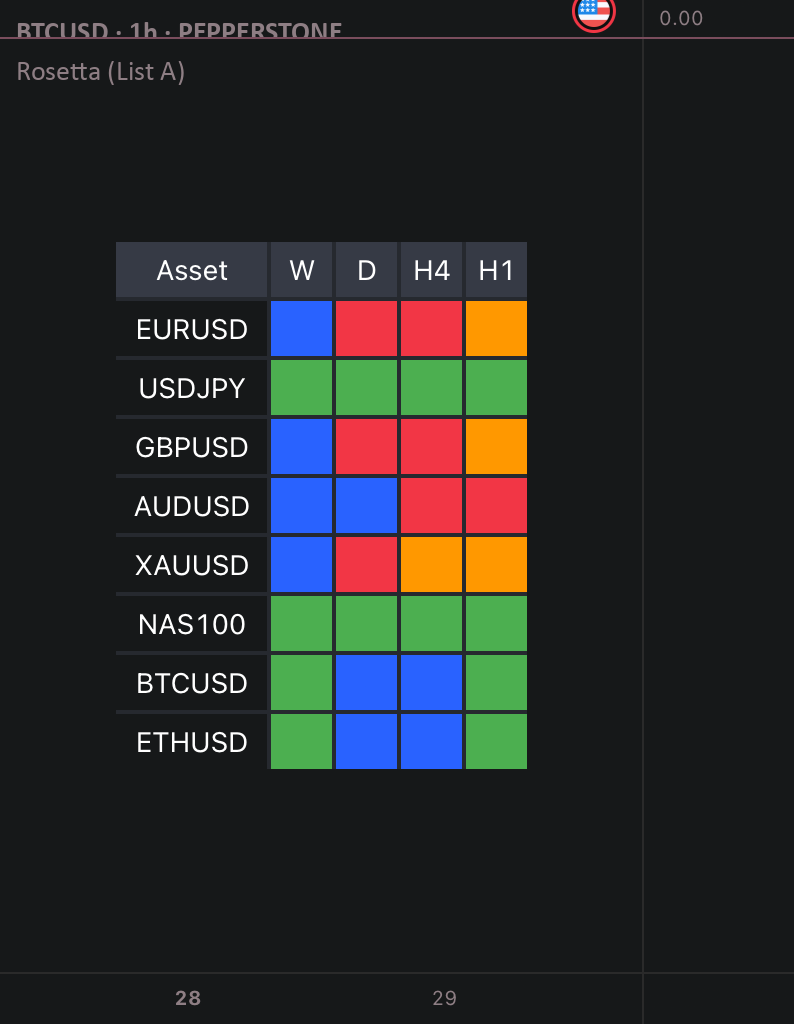Image resolution: width=794 pixels, height=1024 pixels.
Task: Click the EURUSD weekly blue cell
Action: 301,328
